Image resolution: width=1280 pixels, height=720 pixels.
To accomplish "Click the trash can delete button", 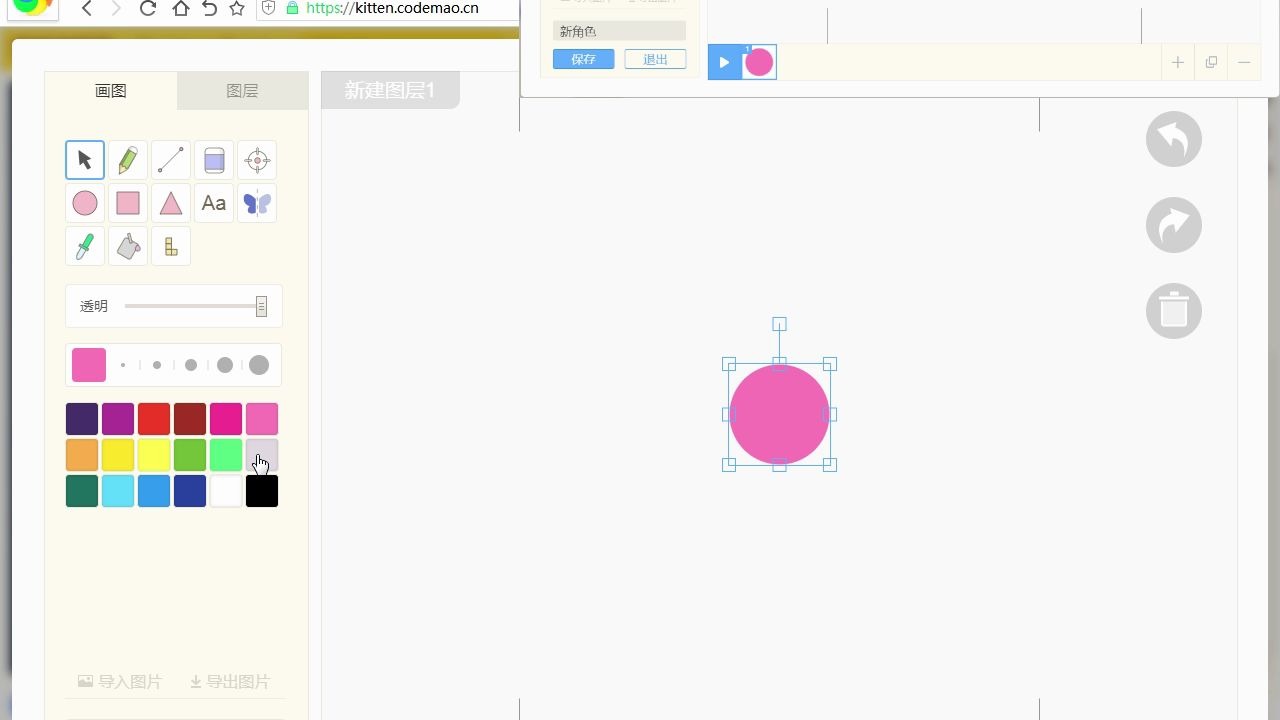I will click(1174, 311).
